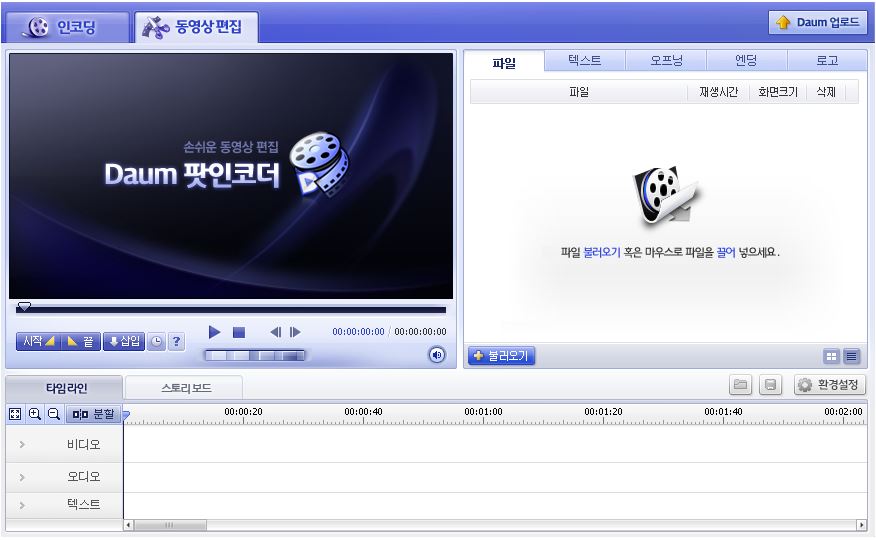This screenshot has width=876, height=540.
Task: Fit timeline to window icon
Action: pos(15,414)
